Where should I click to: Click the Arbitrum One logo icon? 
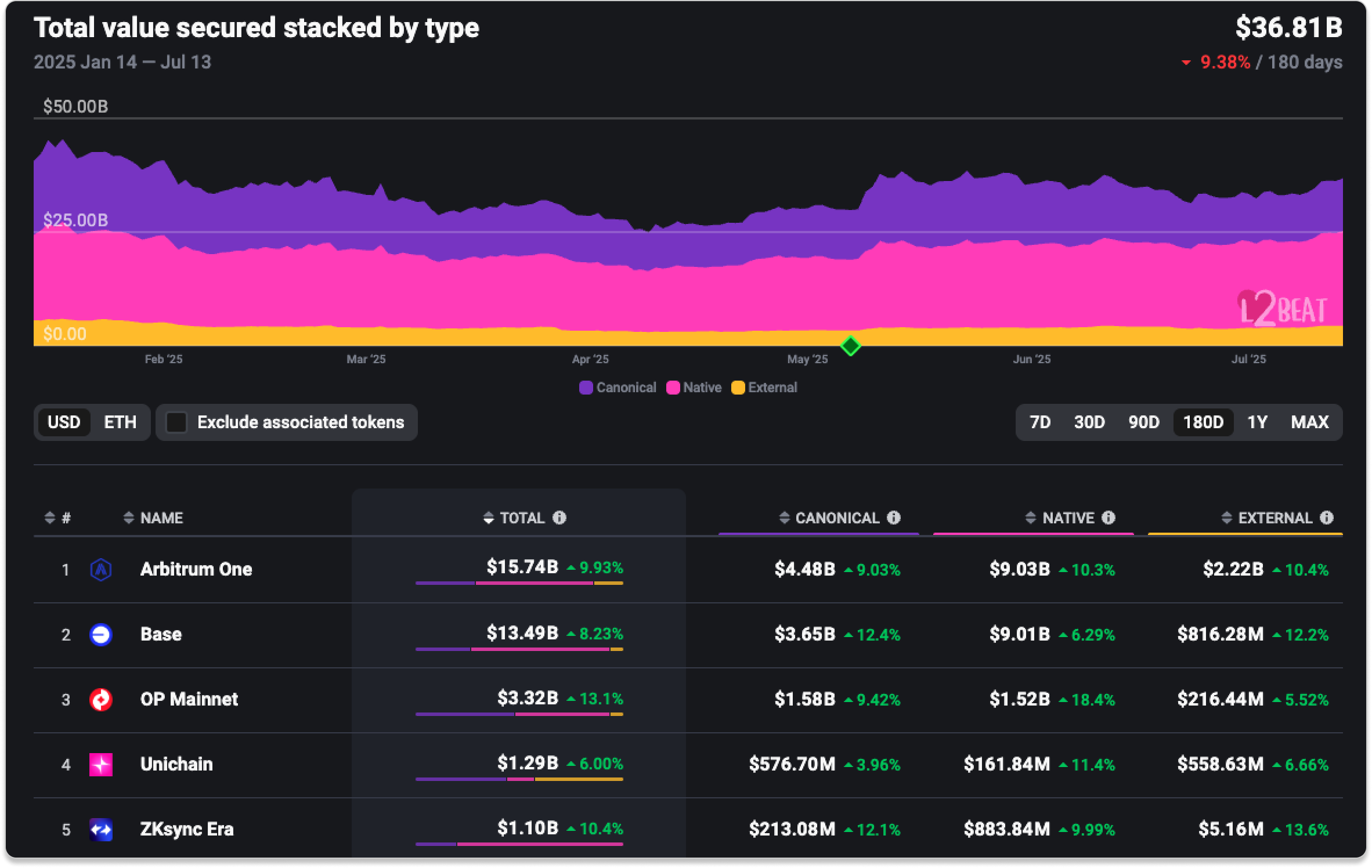click(x=101, y=570)
